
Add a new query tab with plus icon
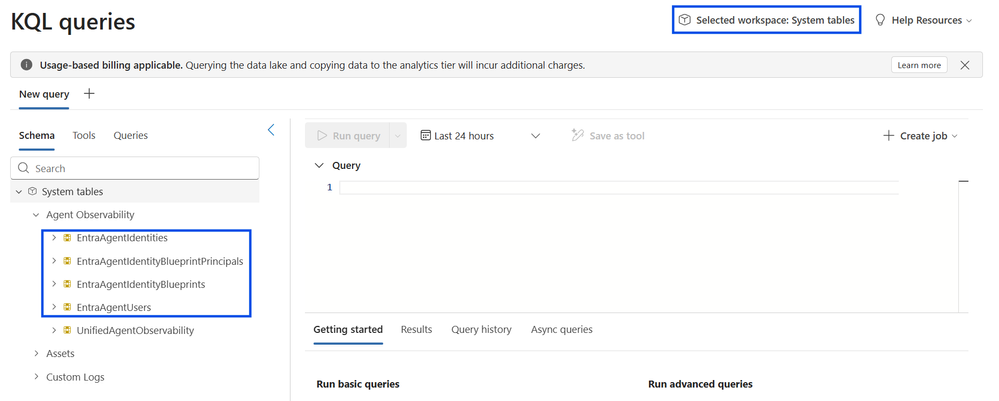89,94
